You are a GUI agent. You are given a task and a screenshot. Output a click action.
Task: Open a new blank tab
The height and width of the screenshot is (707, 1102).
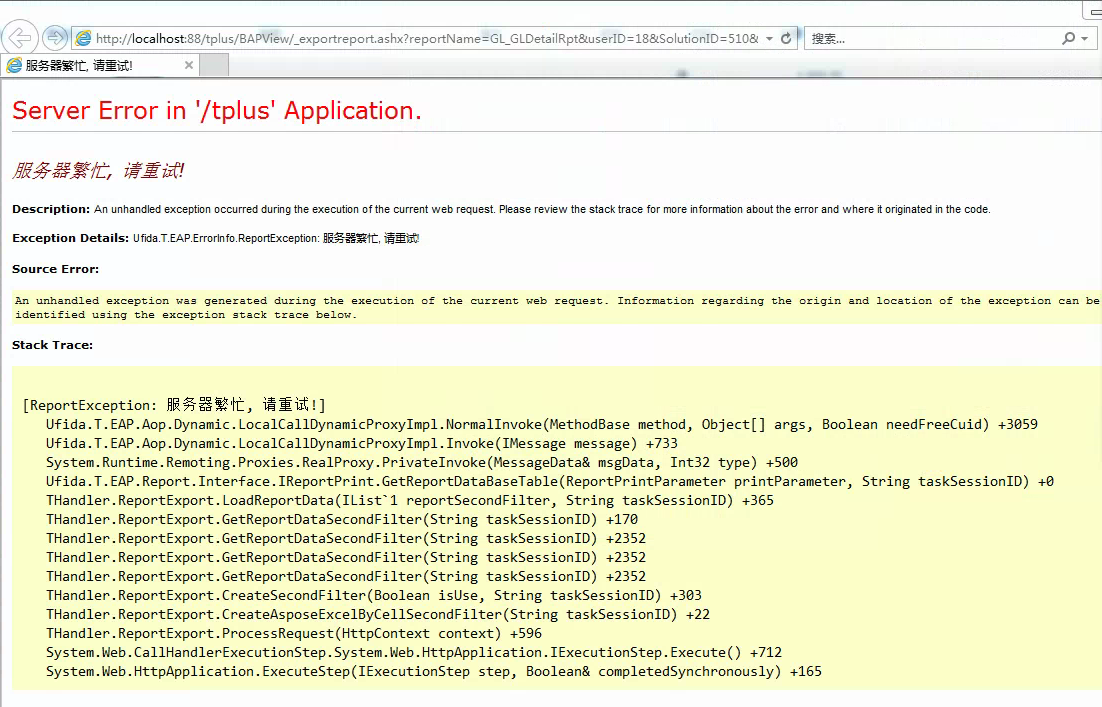tap(215, 65)
